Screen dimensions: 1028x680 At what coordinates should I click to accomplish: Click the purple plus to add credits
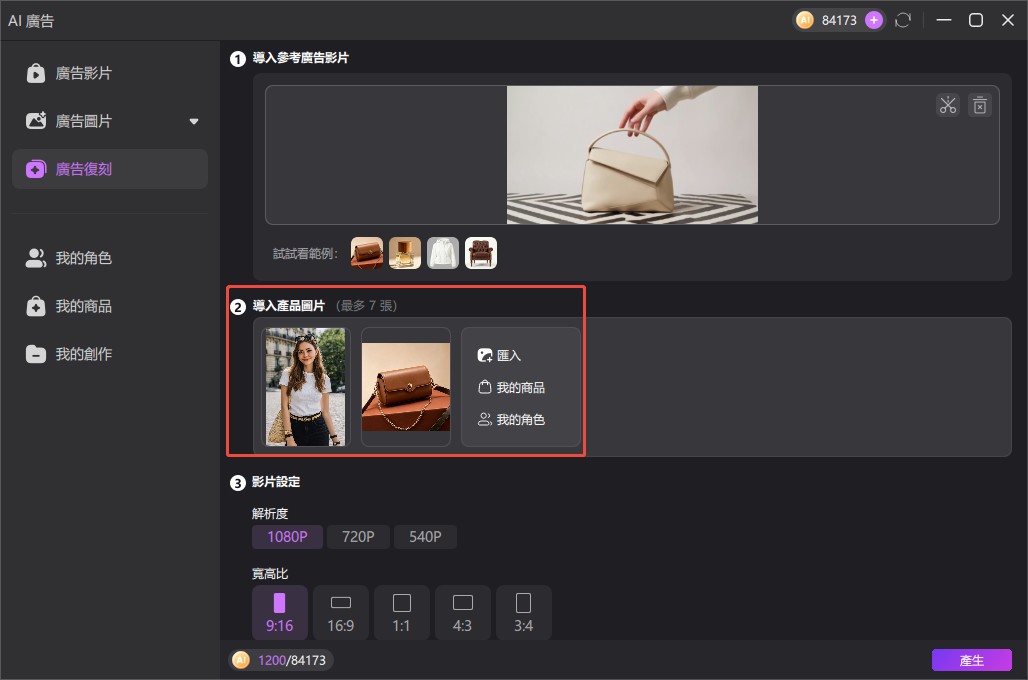pos(873,20)
